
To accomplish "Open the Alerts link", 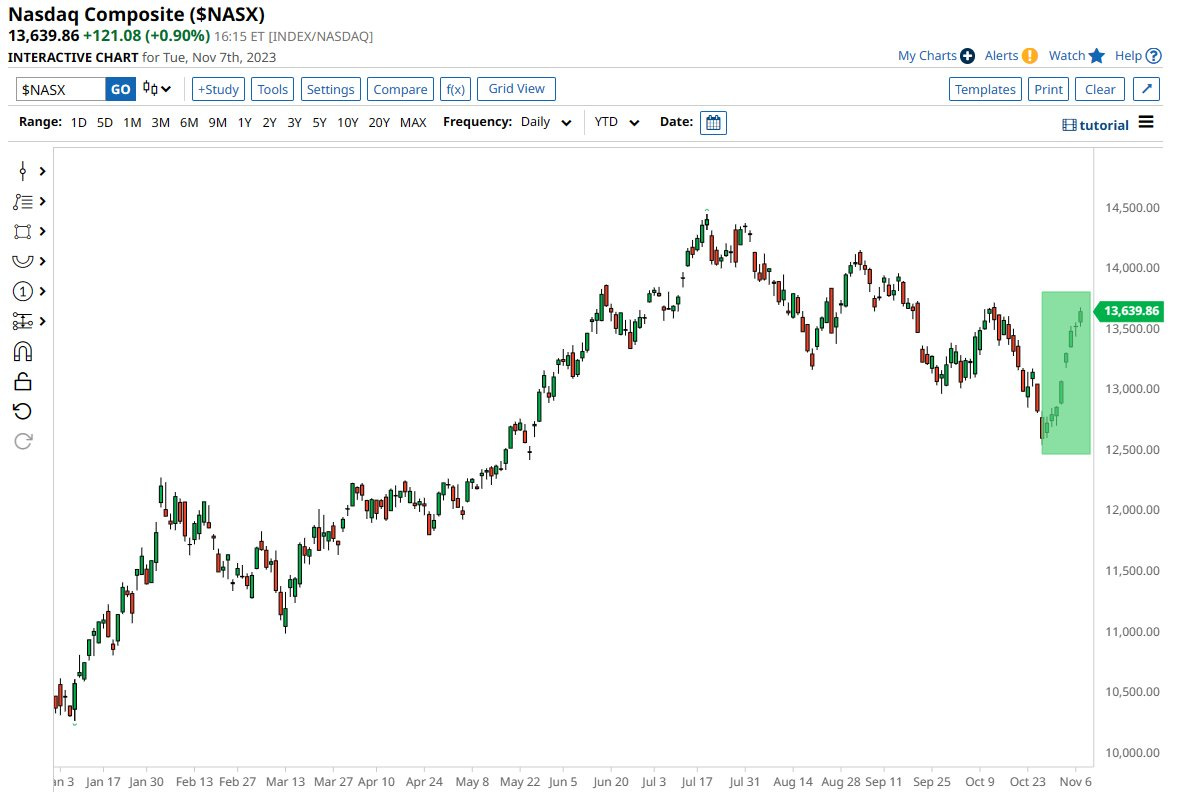I will (1001, 56).
